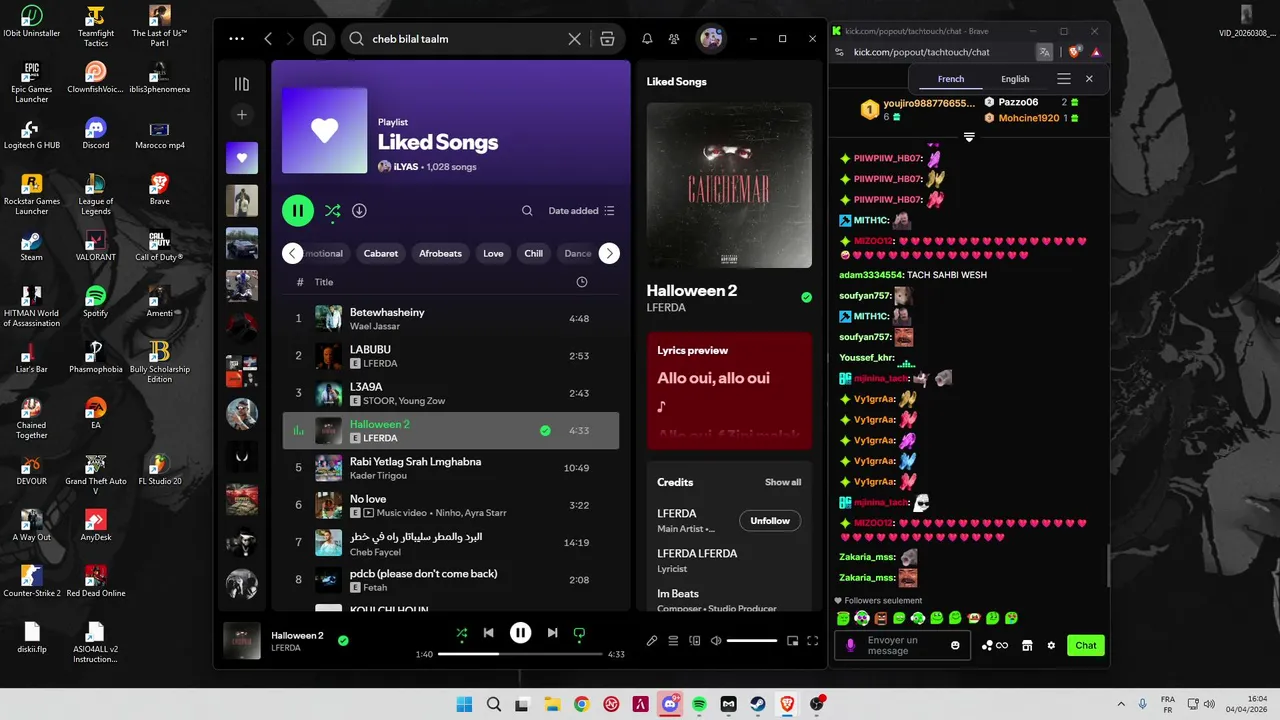Open the lyrics microphone icon
The width and height of the screenshot is (1280, 720).
[x=652, y=641]
